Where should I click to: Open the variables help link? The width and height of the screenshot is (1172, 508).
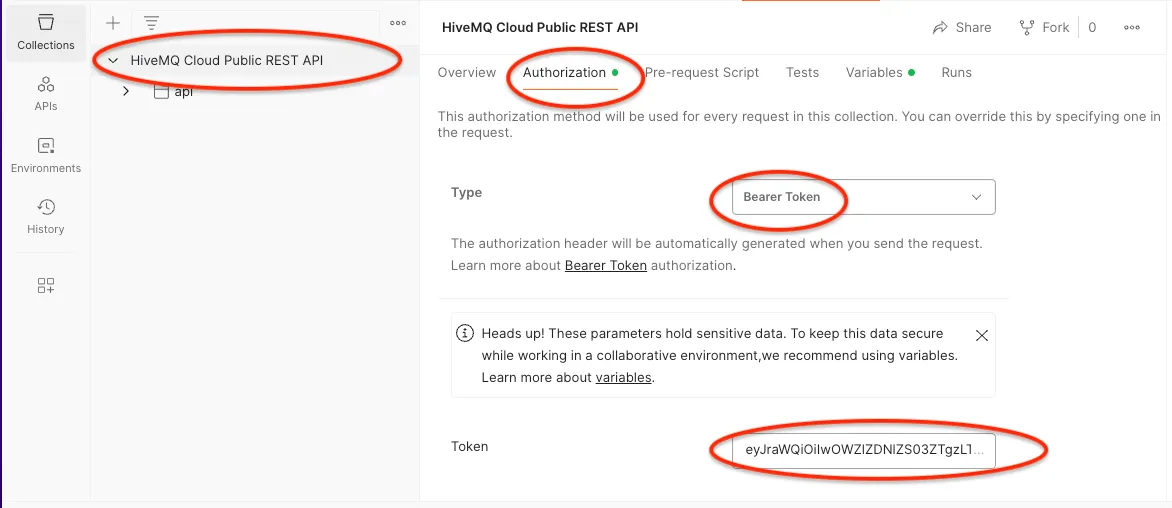[623, 377]
